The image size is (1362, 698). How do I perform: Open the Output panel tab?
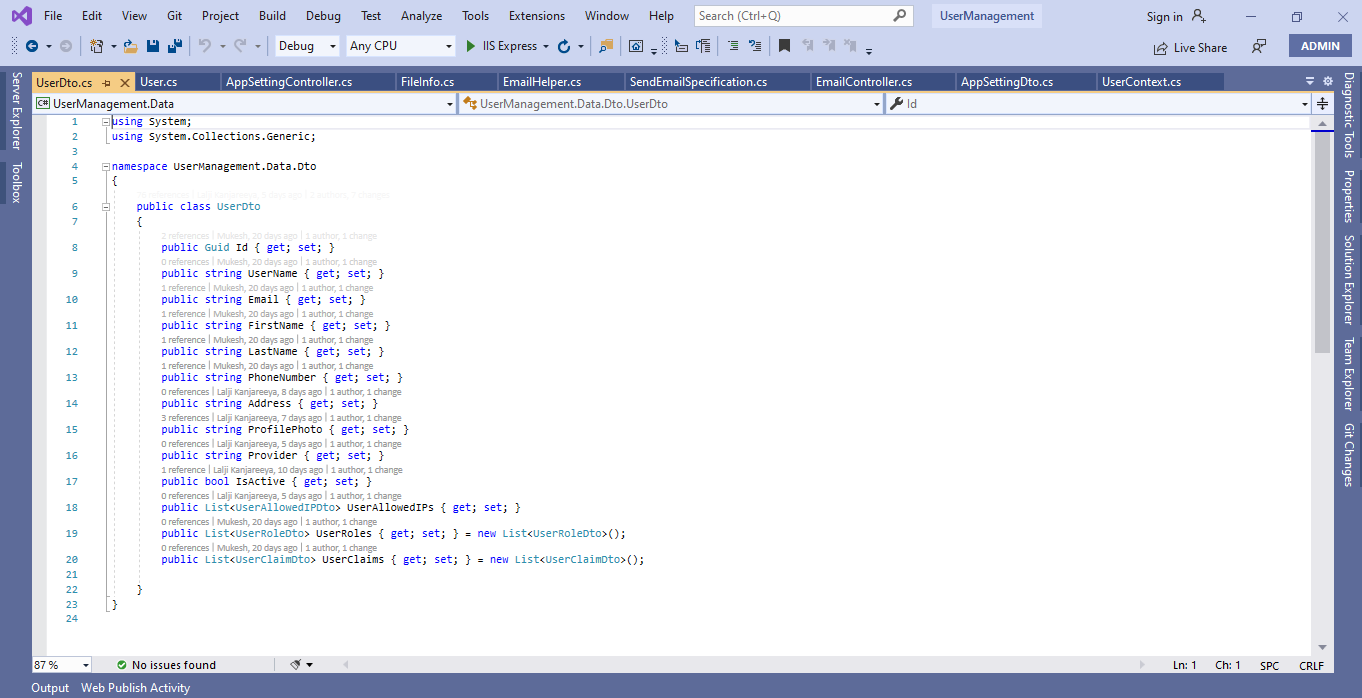pos(50,688)
